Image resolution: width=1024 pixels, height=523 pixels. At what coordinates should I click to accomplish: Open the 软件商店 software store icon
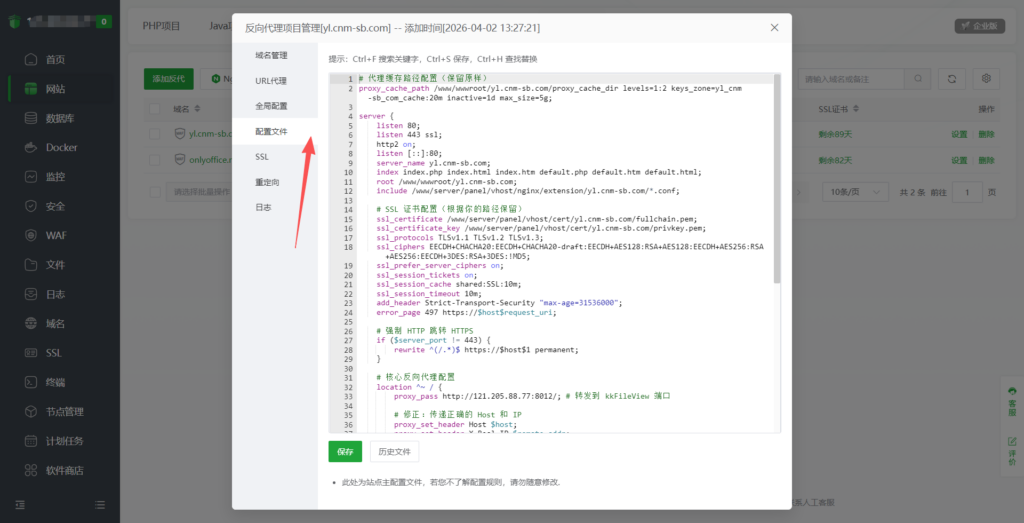[31, 471]
